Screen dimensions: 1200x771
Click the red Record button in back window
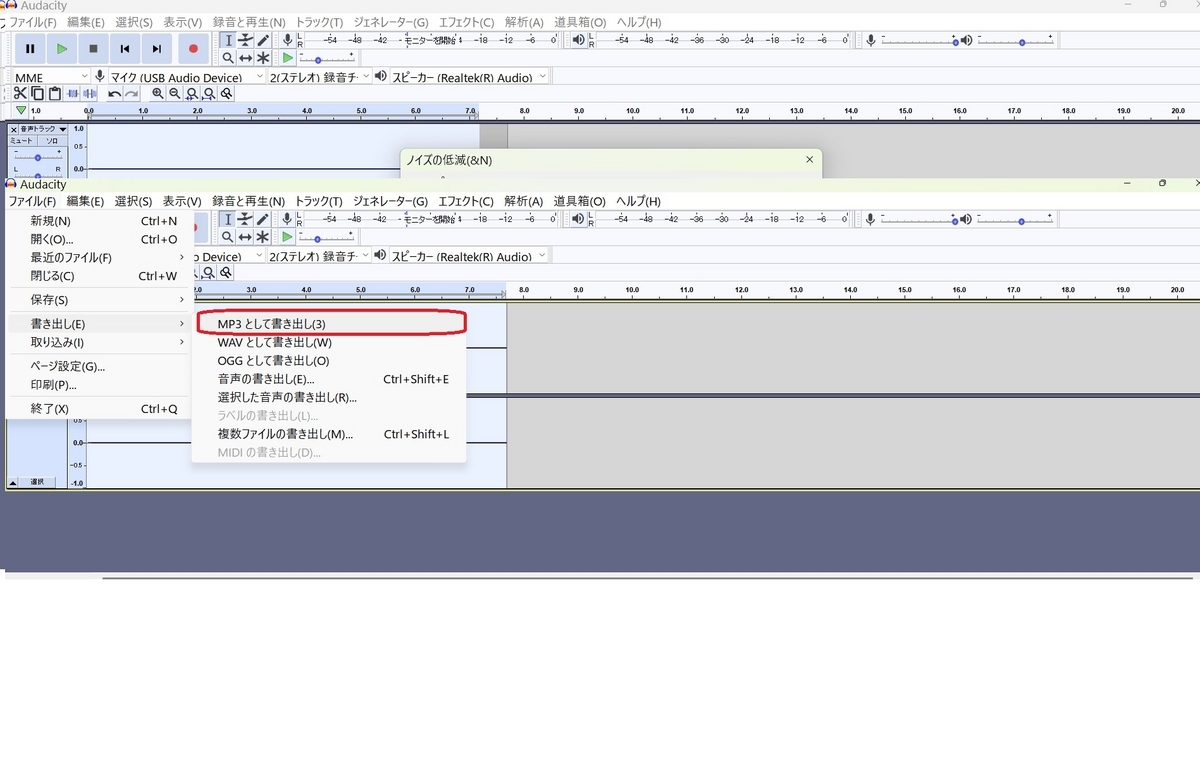(193, 48)
